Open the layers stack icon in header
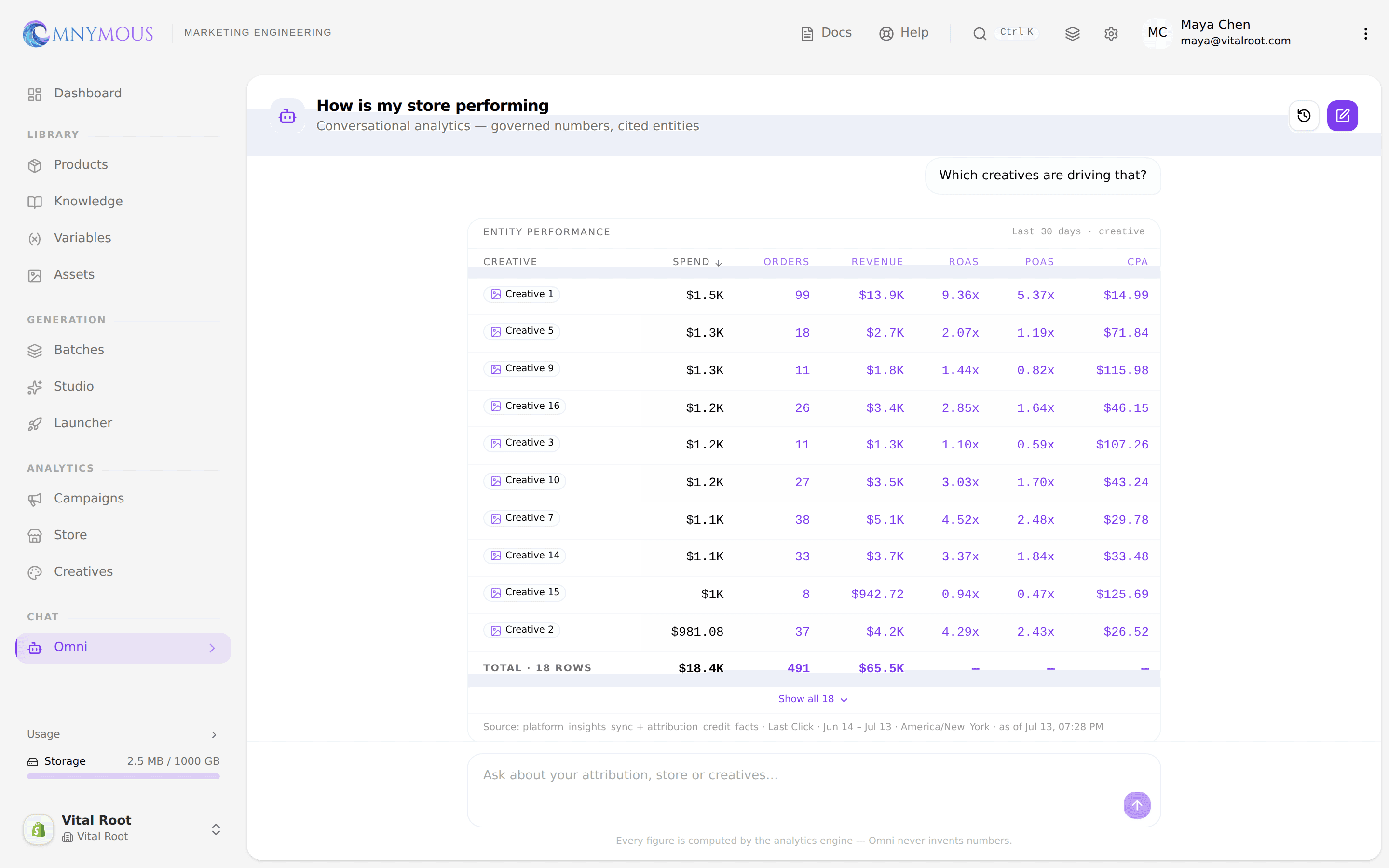Screen dimensions: 1389x868 tap(1072, 34)
